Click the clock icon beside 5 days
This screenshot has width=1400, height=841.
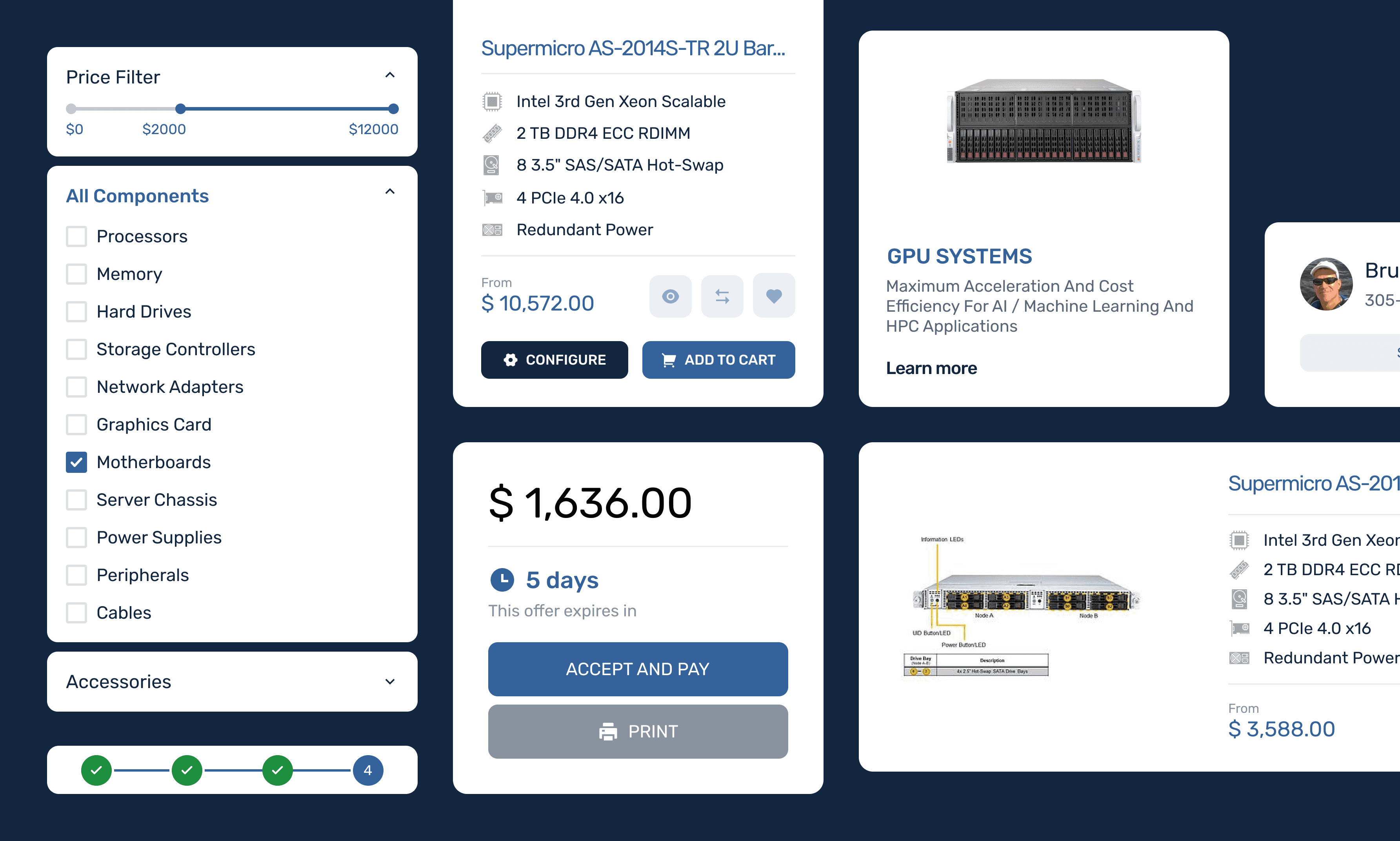point(502,580)
